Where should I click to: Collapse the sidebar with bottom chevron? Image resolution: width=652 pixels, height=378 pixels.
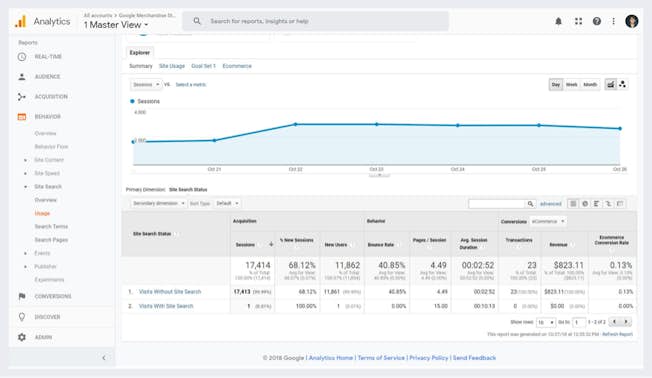[104, 358]
